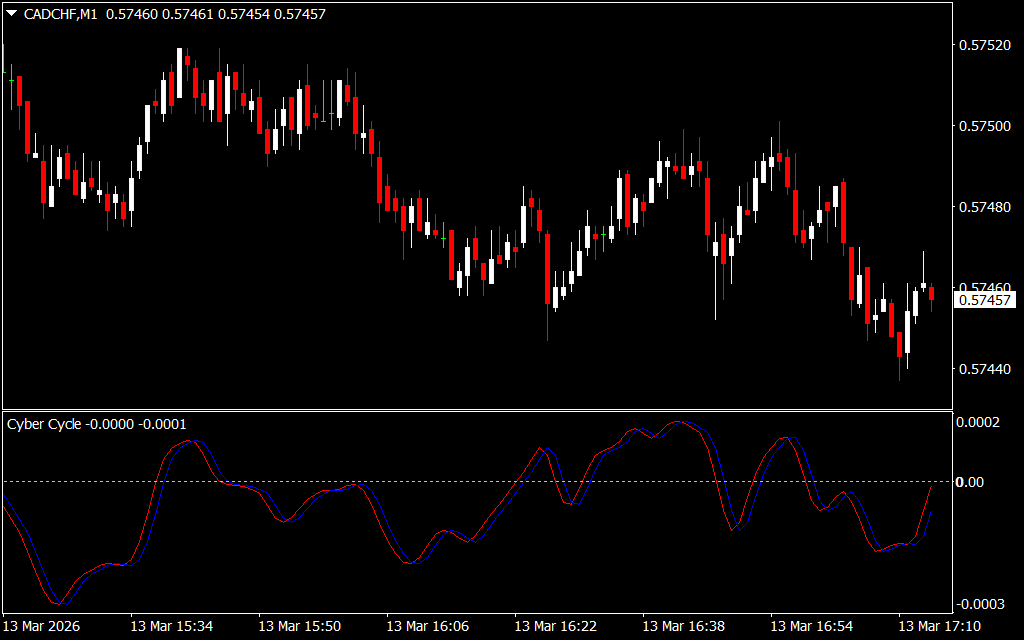The width and height of the screenshot is (1024, 640).
Task: Click the 0.0002 indicator scale value
Action: [982, 423]
